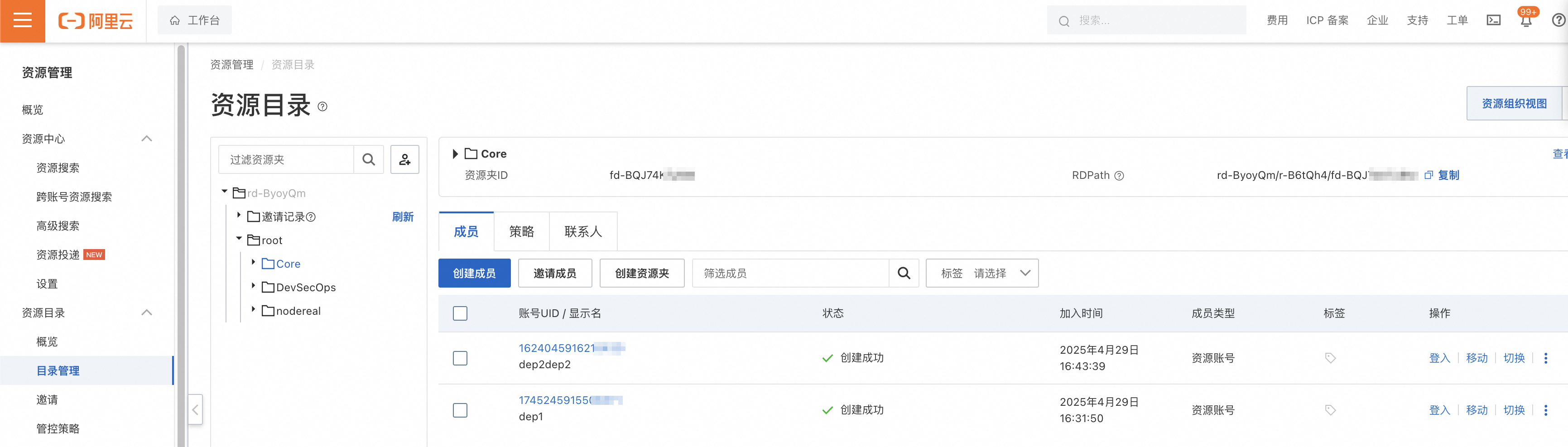Open 资源搜索 in the sidebar
The width and height of the screenshot is (1568, 447).
tap(58, 168)
